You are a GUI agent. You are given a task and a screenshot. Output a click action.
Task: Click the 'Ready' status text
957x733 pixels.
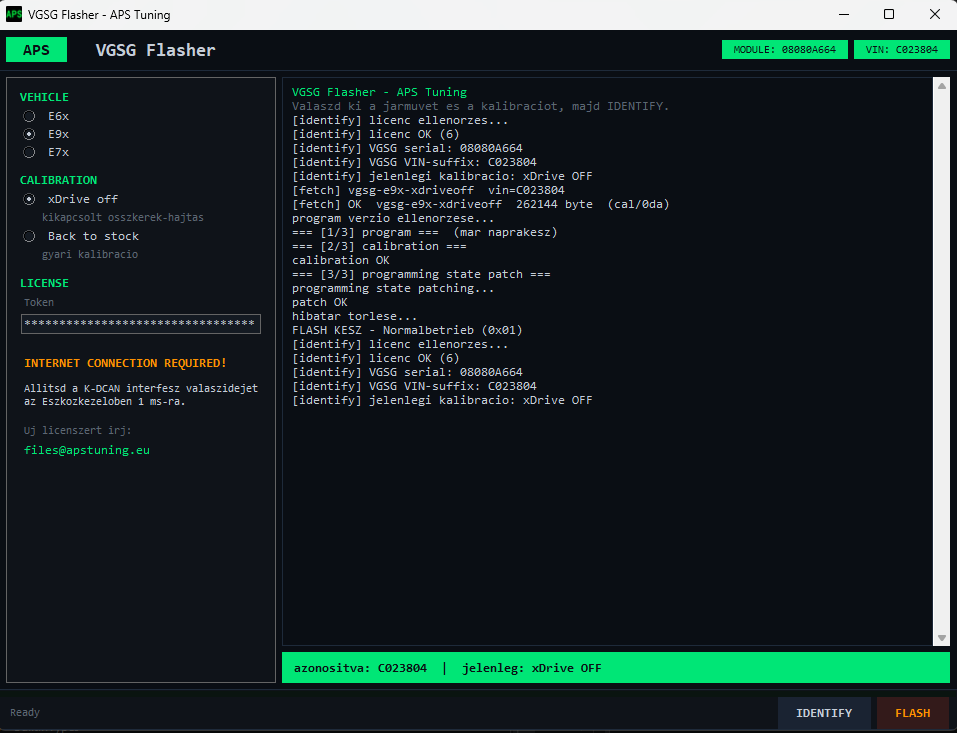pos(25,712)
